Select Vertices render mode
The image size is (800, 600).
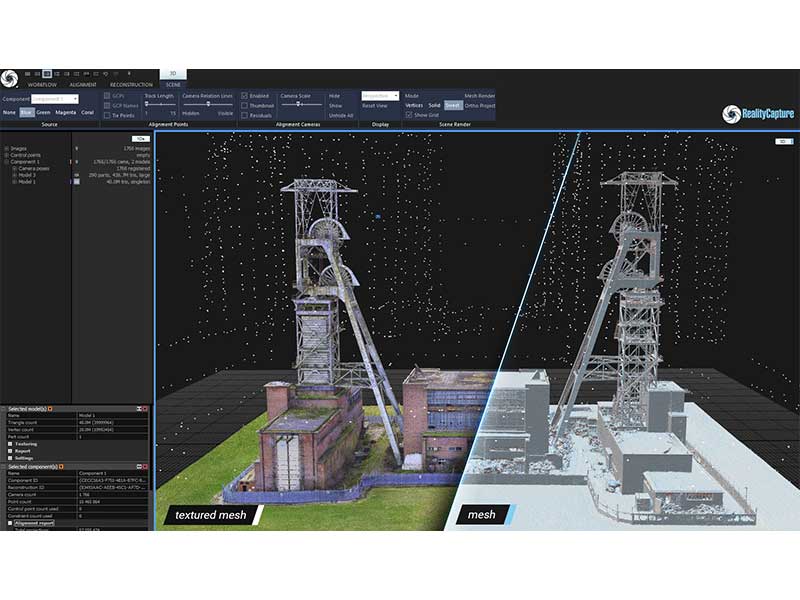[414, 106]
